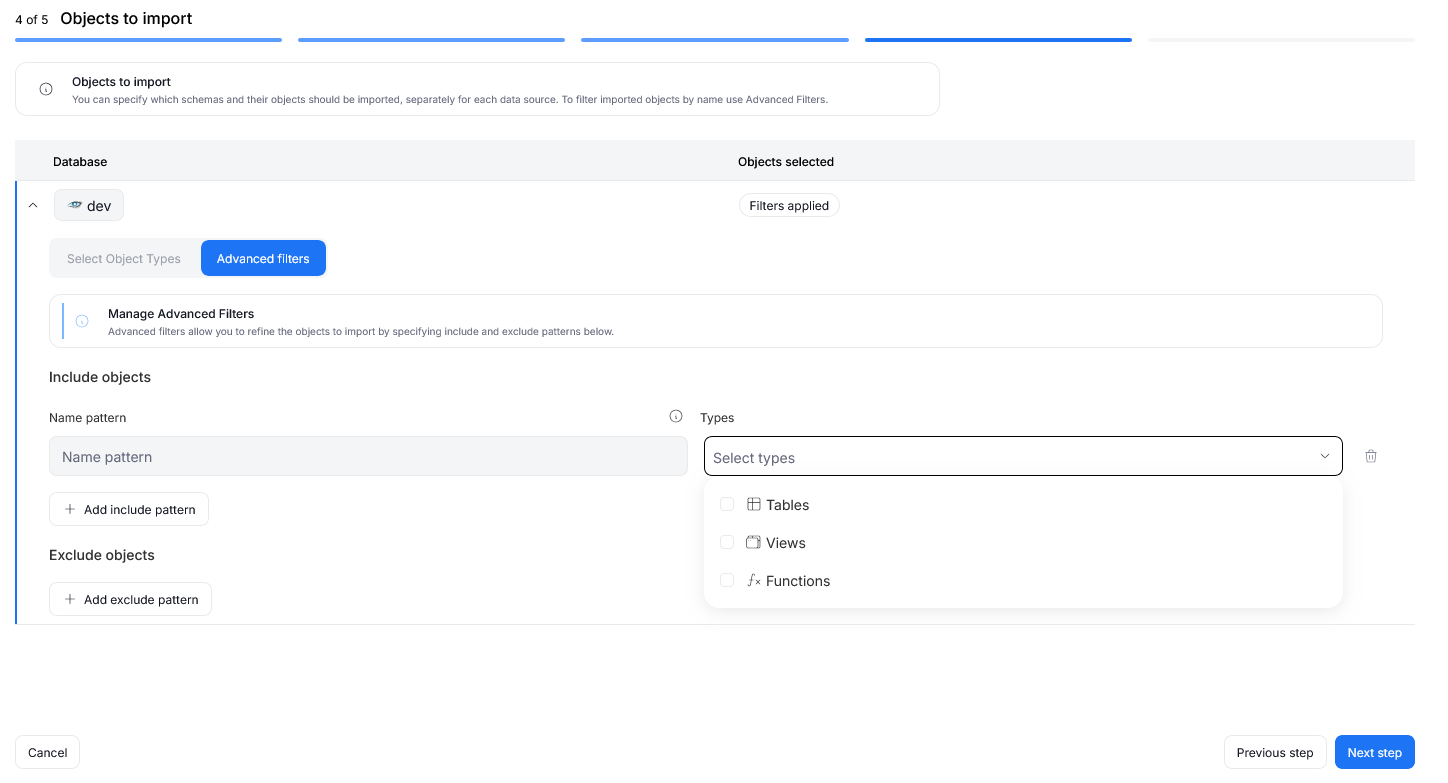Viewport: 1448px width, 783px height.
Task: Click the Manage Advanced Filters info icon
Action: tap(82, 321)
